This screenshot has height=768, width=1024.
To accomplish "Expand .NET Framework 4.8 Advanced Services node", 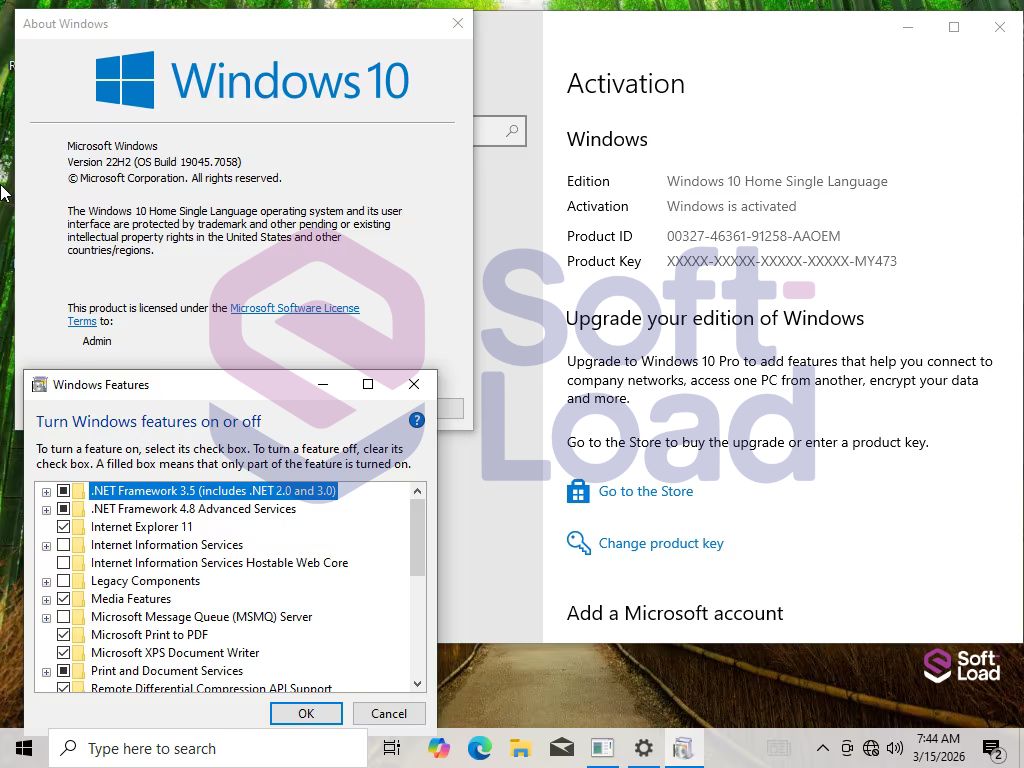I will (46, 510).
